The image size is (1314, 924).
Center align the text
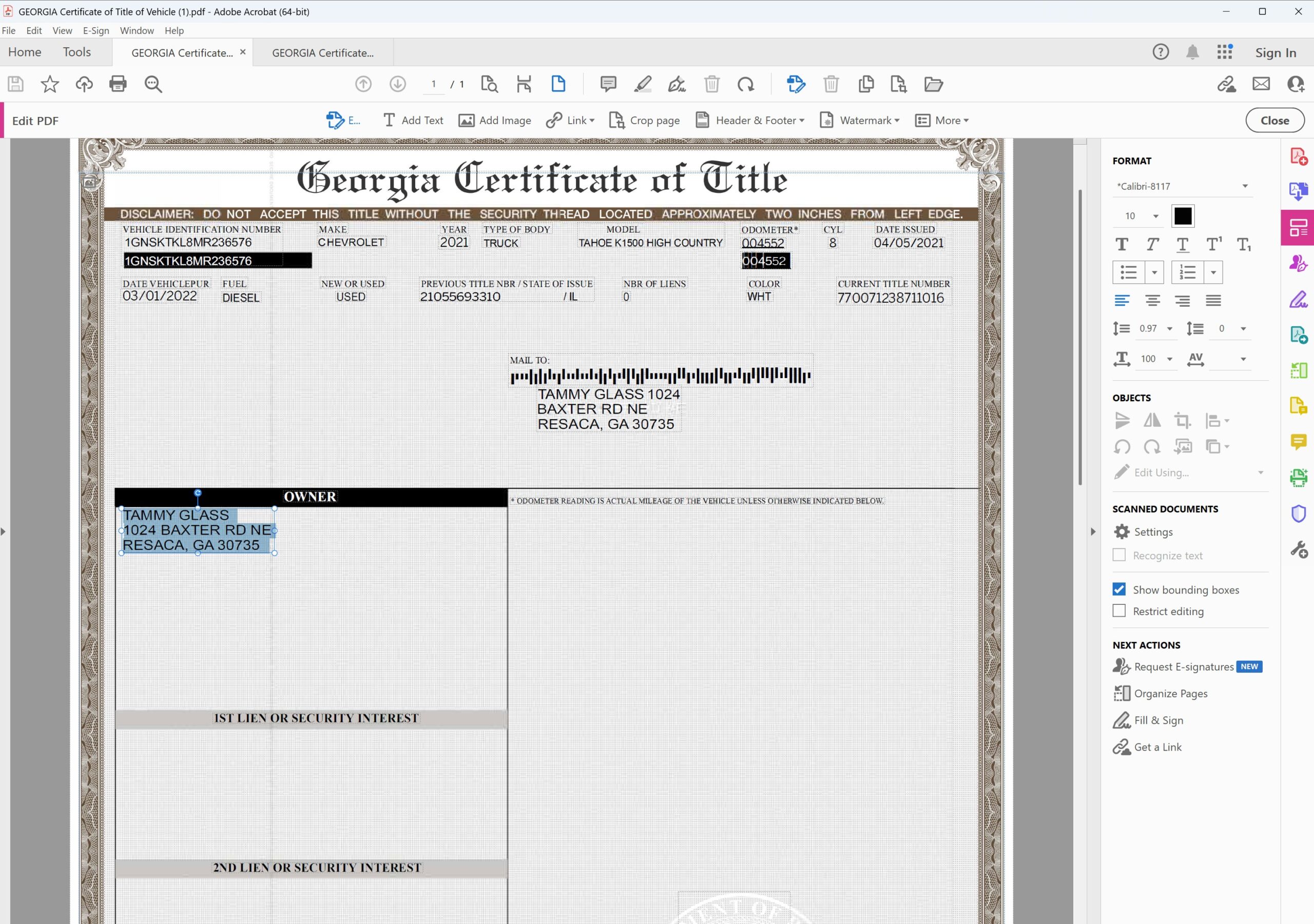[x=1153, y=300]
